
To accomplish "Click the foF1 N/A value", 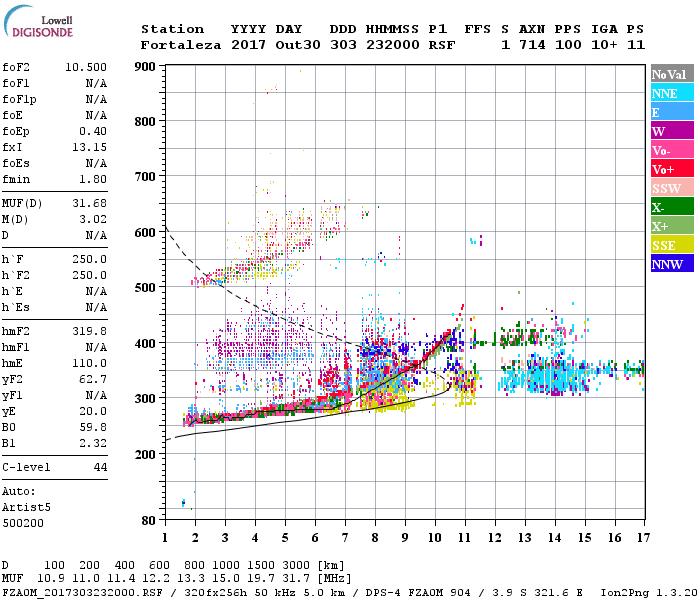I will tap(96, 83).
